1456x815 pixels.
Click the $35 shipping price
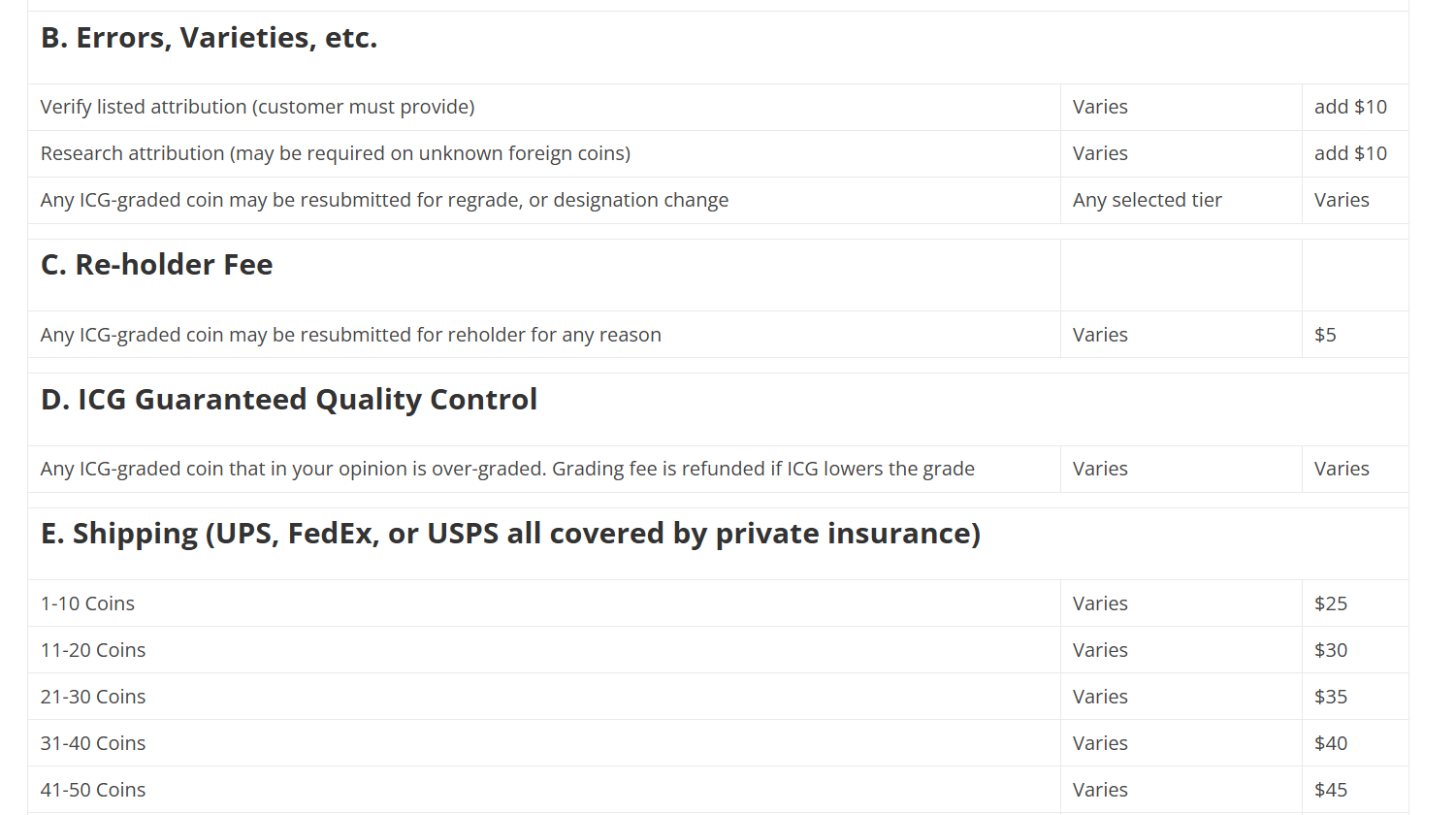[x=1331, y=697]
